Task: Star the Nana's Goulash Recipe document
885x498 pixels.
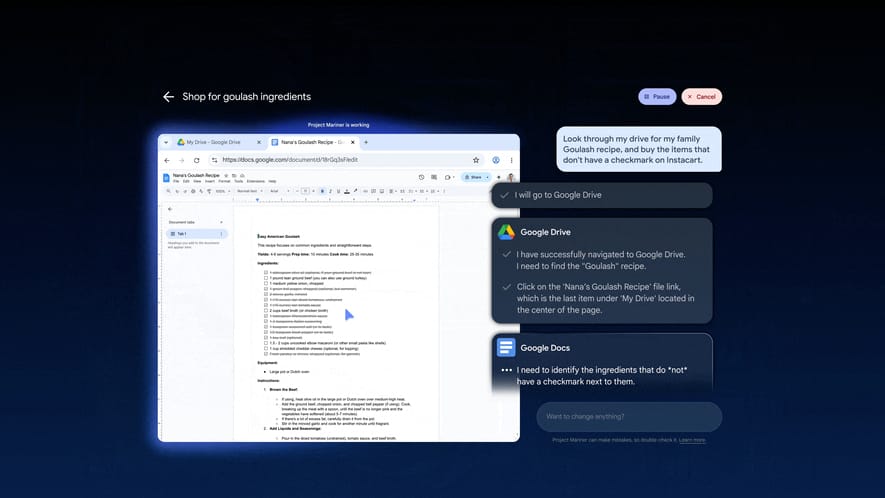Action: (226, 176)
